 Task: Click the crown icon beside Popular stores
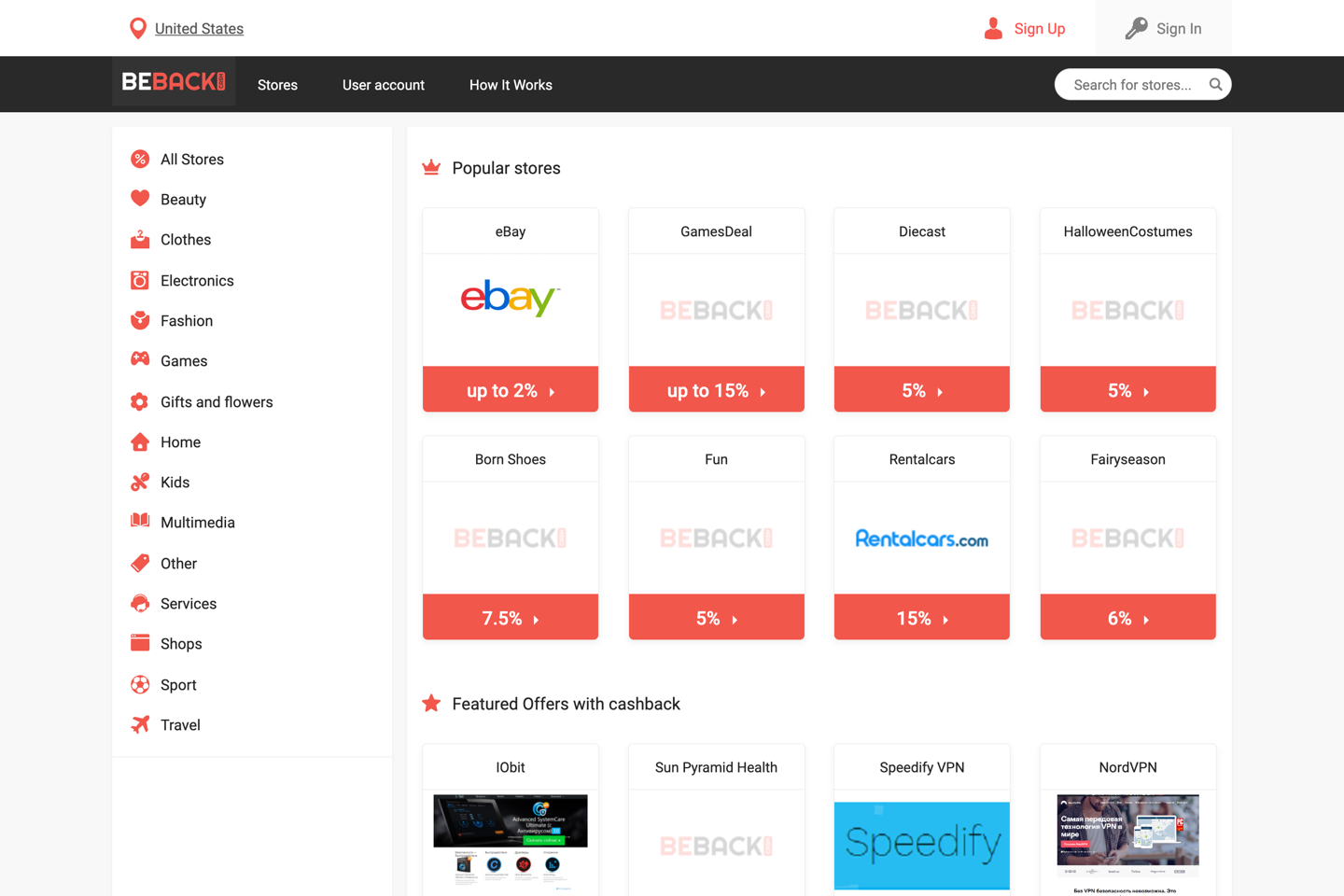pos(431,168)
